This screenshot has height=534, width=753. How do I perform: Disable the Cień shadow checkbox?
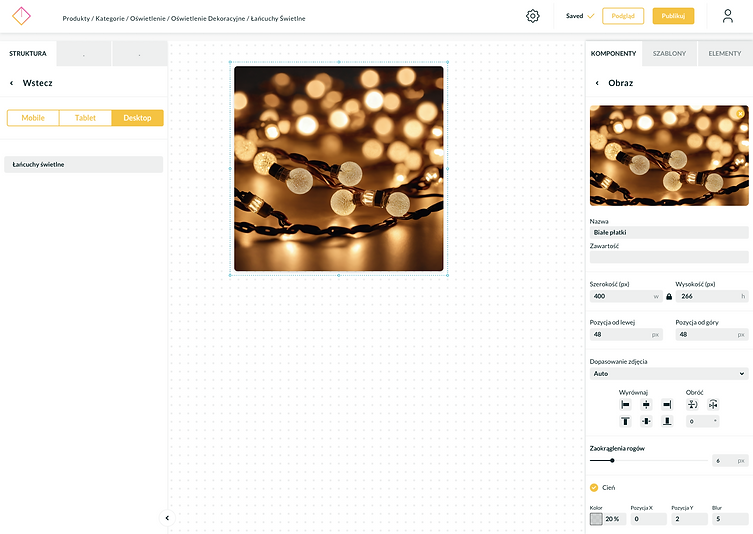pyautogui.click(x=594, y=487)
